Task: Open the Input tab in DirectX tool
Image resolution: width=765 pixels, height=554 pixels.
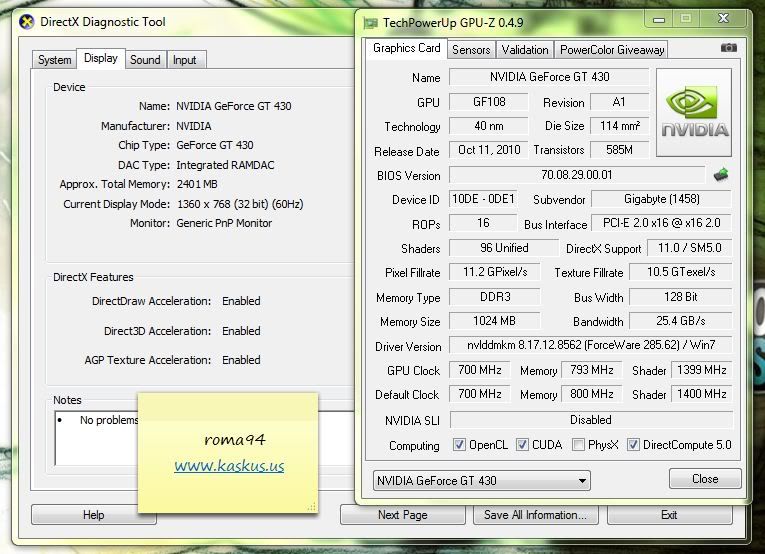Action: coord(185,59)
